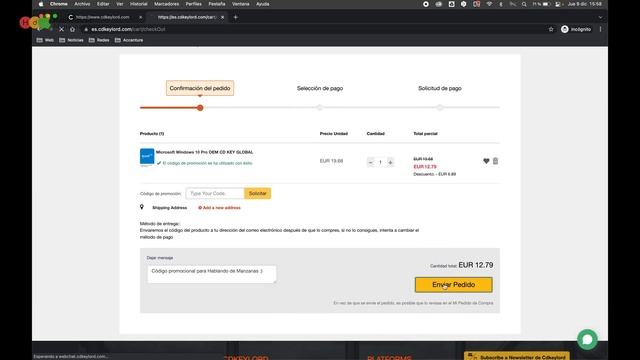Open the Marcadores menu
This screenshot has height=360, width=640.
click(x=167, y=4)
